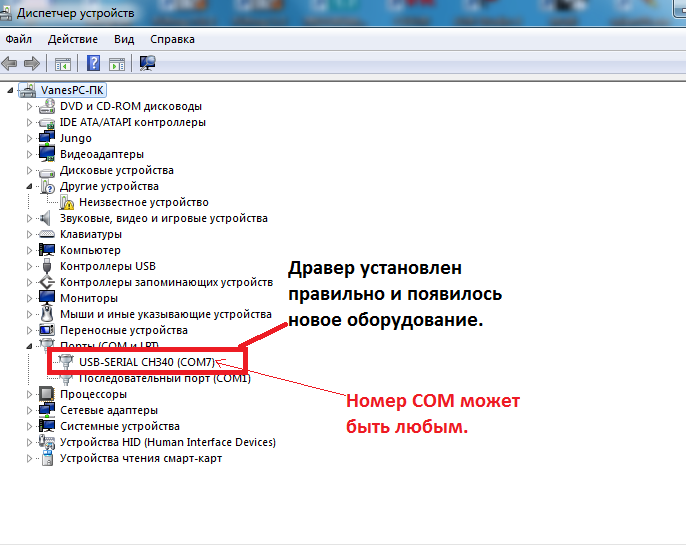Expand Устройства чтения смарт-карт node
This screenshot has width=686, height=546.
[29, 458]
